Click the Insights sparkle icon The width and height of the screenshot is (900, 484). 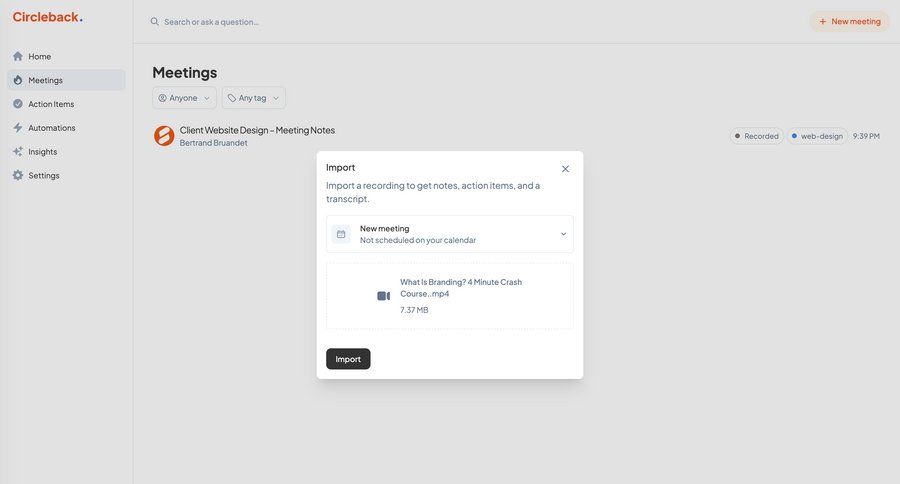[x=18, y=152]
